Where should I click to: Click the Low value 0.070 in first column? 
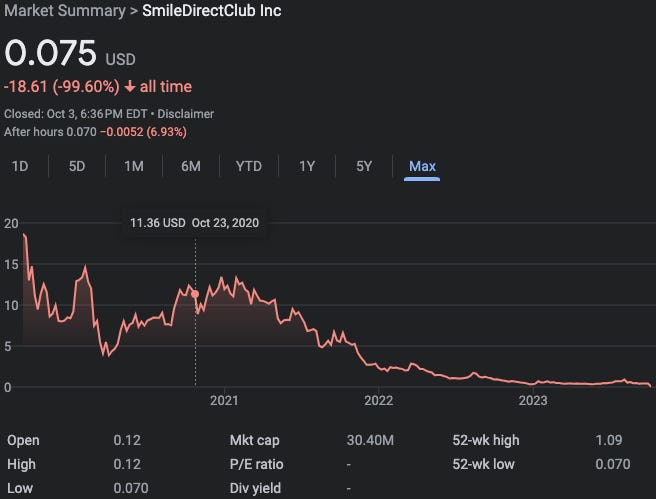131,488
